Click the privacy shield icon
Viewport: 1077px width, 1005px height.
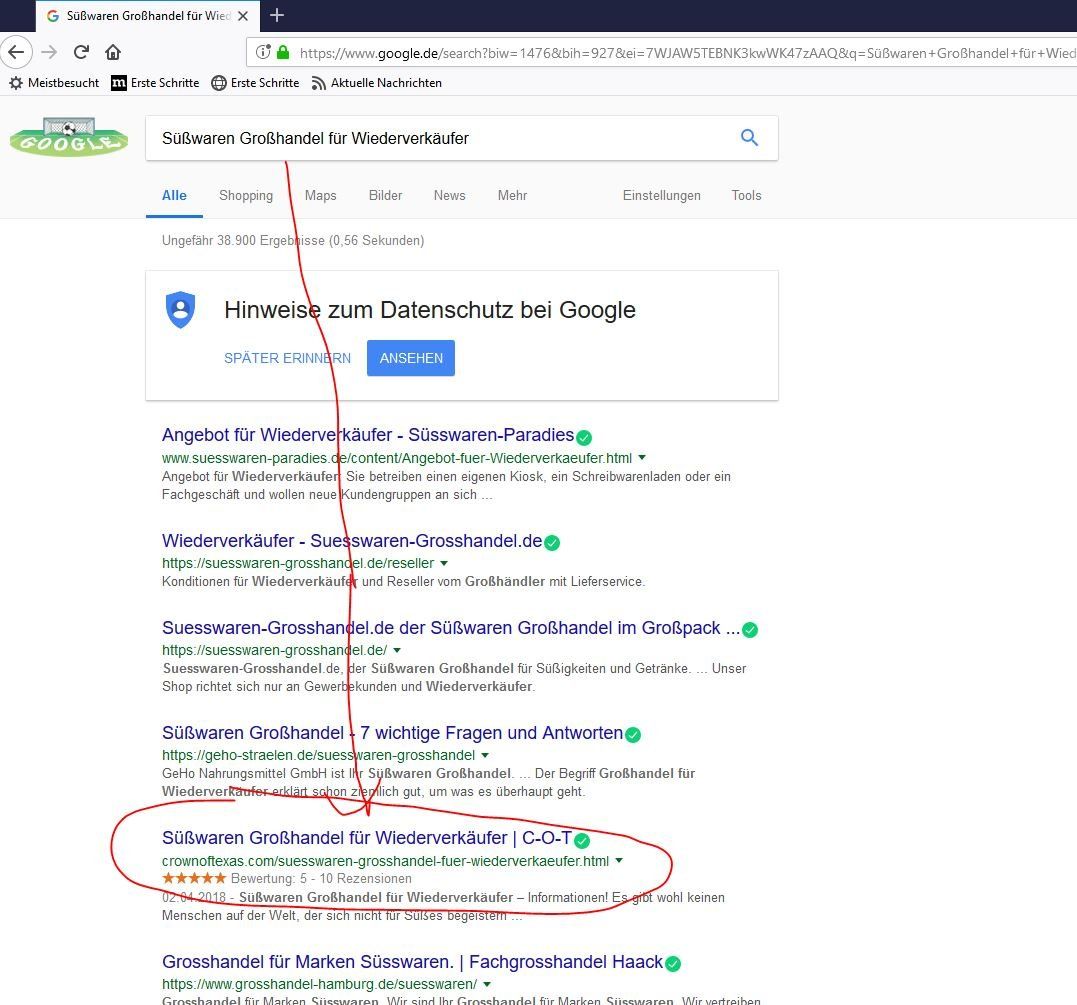(x=181, y=310)
